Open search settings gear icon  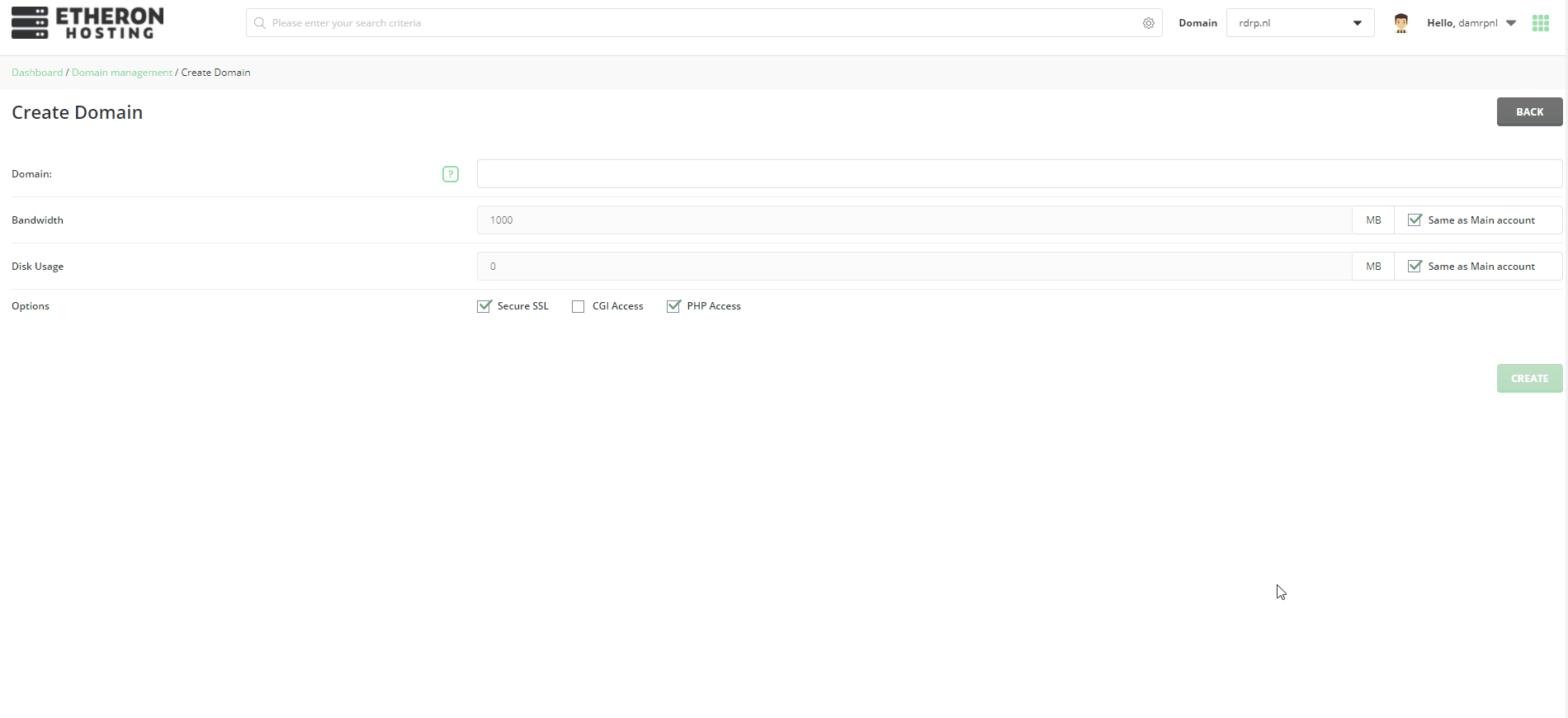point(1148,23)
